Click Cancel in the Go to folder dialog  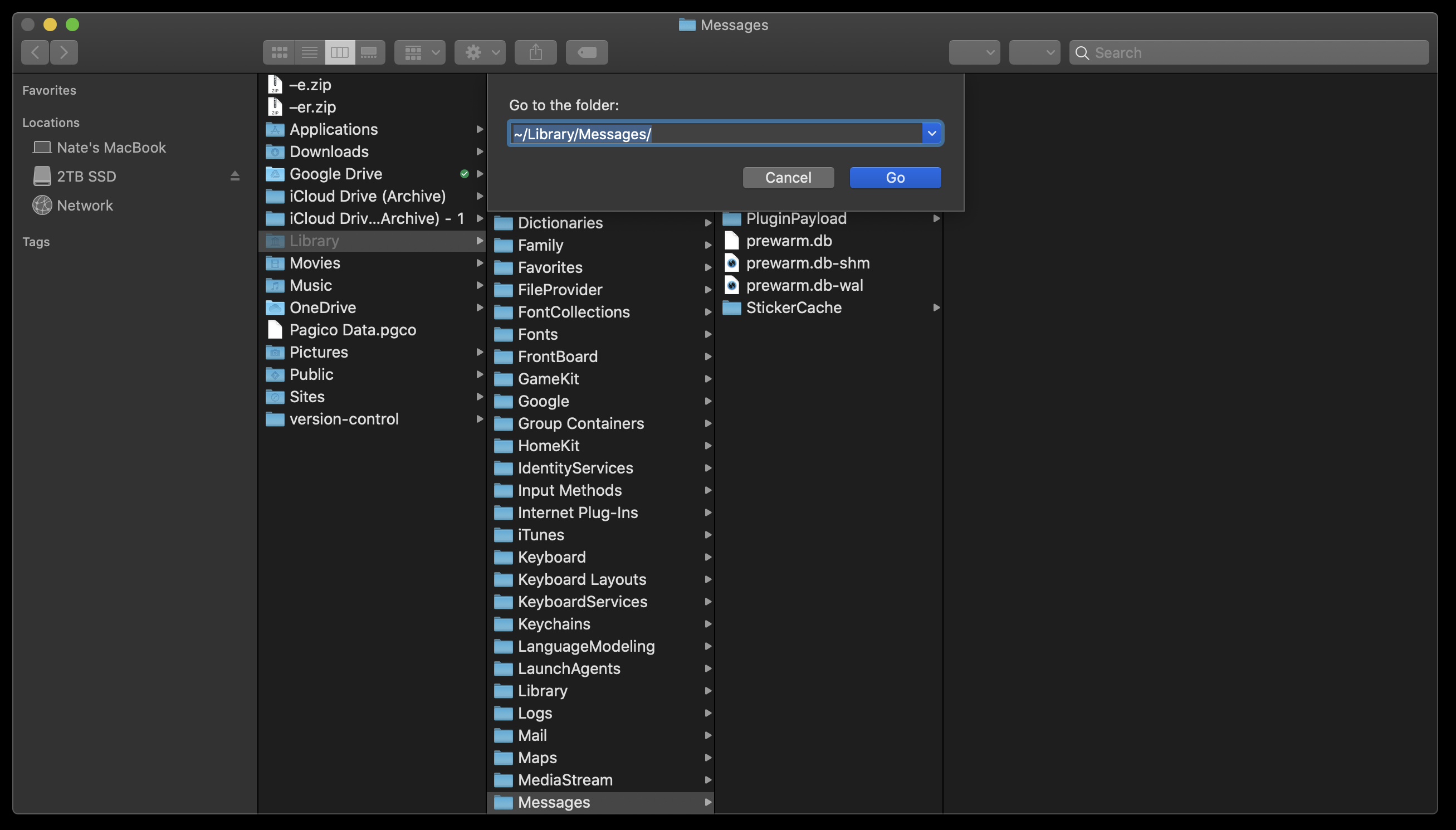pyautogui.click(x=788, y=177)
